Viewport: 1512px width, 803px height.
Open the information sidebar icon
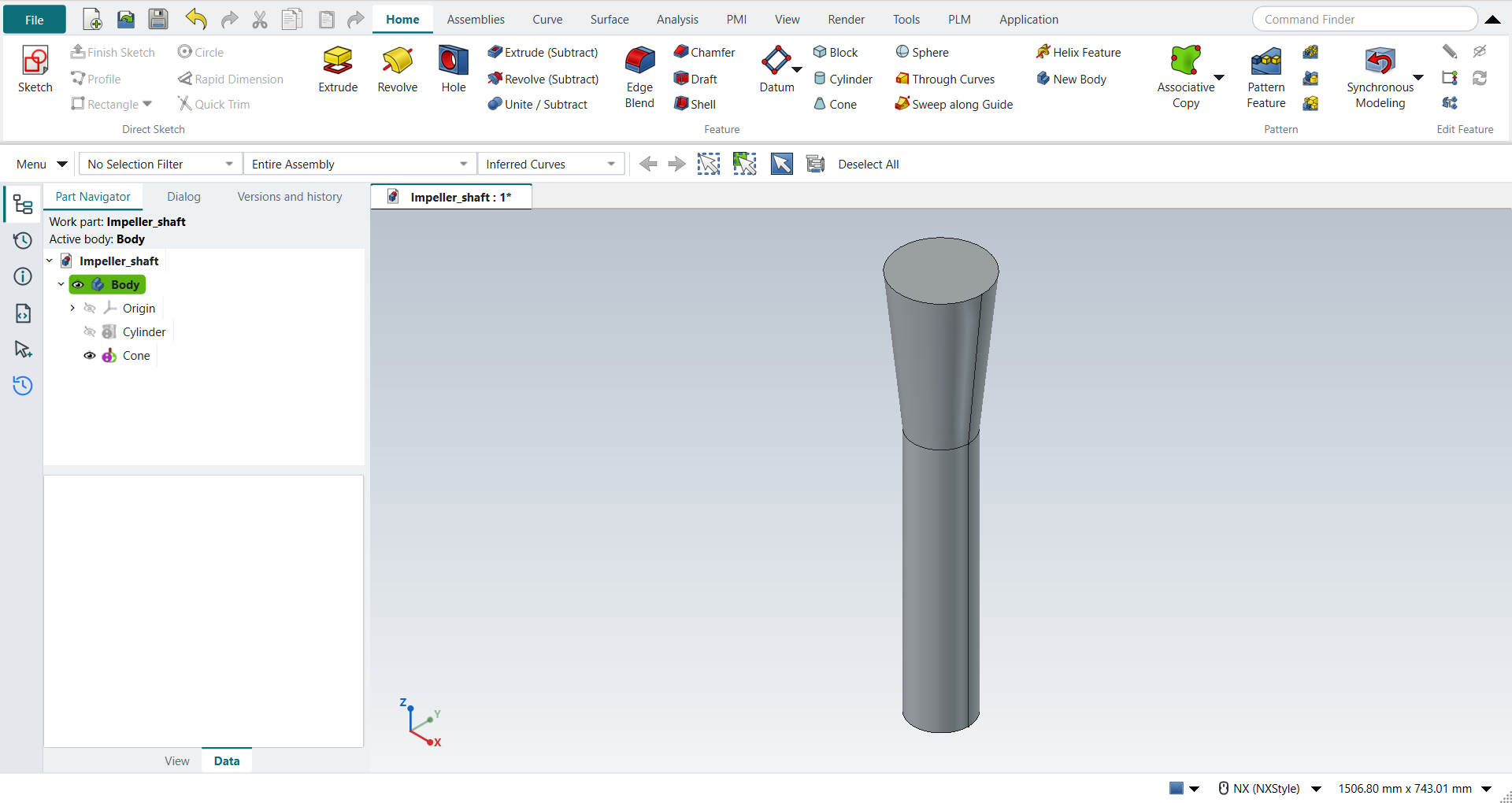pyautogui.click(x=23, y=276)
